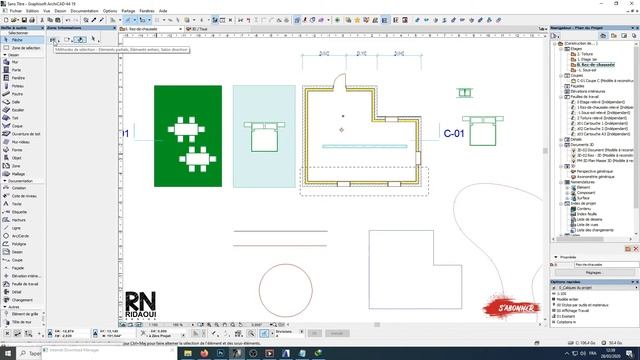Activate the Ligne line tool
The width and height of the screenshot is (640, 360).
point(22,228)
